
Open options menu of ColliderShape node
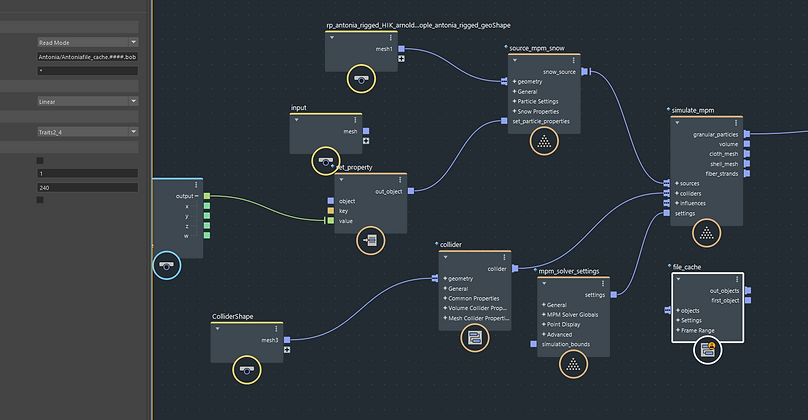276,329
